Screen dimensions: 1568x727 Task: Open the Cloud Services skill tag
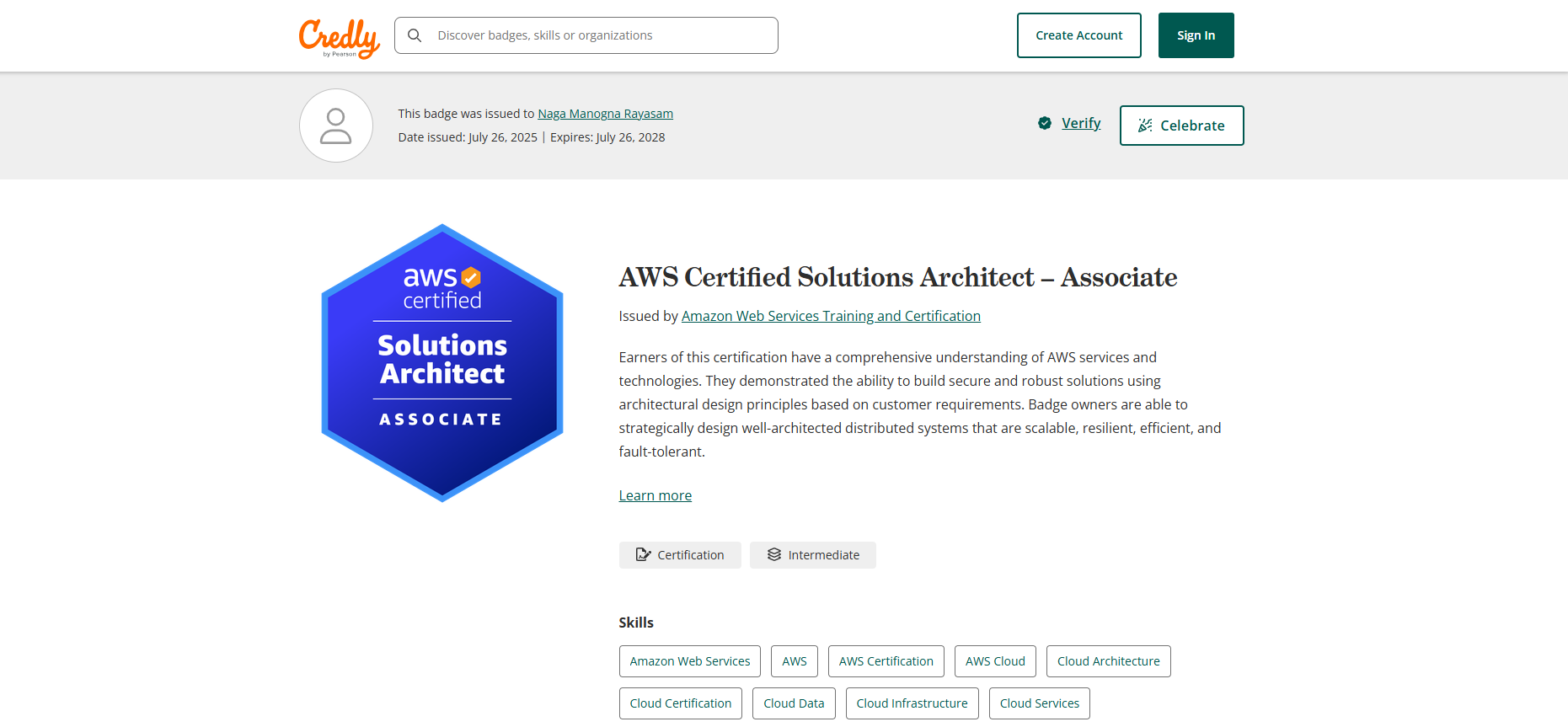pos(1040,703)
